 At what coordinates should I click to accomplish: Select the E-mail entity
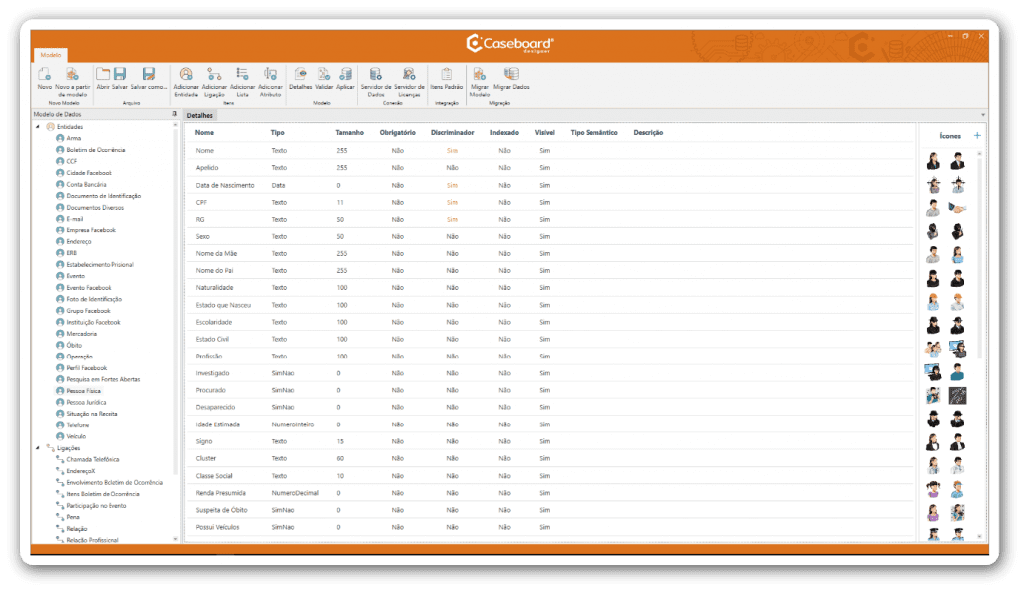pos(74,219)
